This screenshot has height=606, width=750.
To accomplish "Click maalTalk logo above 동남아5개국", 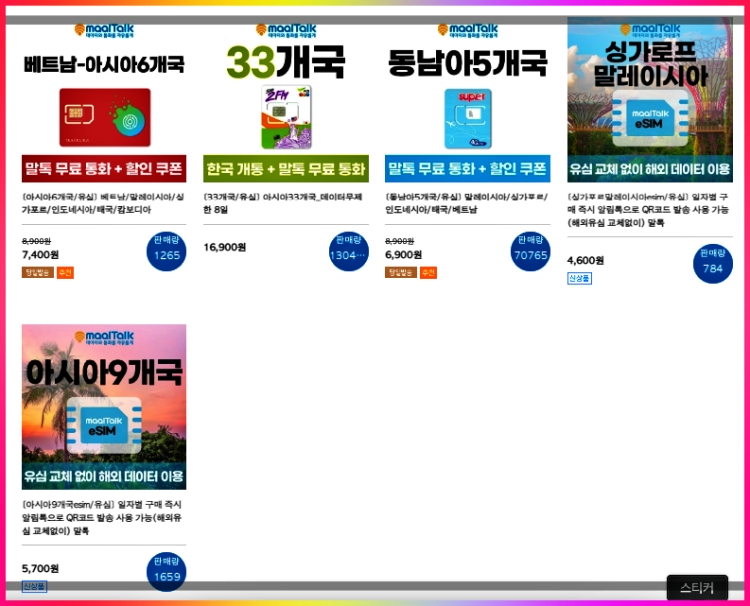I will point(468,31).
